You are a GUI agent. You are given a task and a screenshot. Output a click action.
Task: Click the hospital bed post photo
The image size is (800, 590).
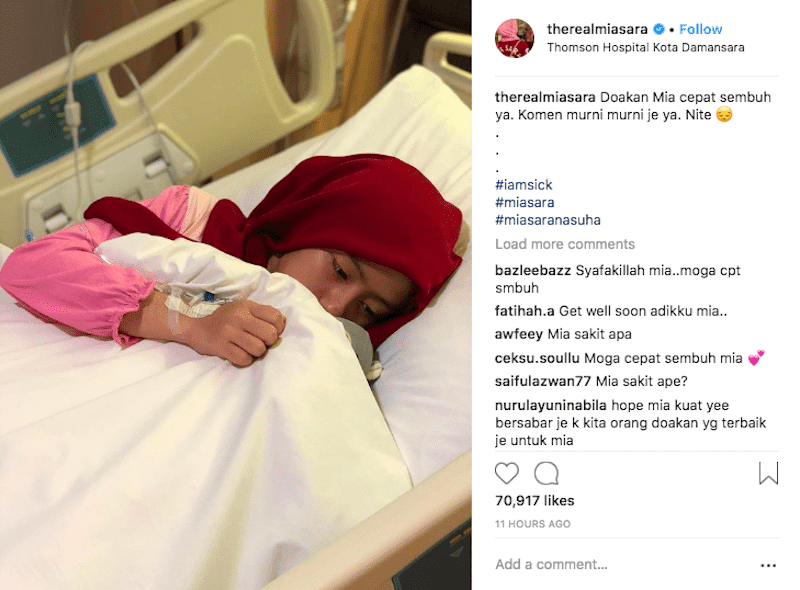point(236,295)
